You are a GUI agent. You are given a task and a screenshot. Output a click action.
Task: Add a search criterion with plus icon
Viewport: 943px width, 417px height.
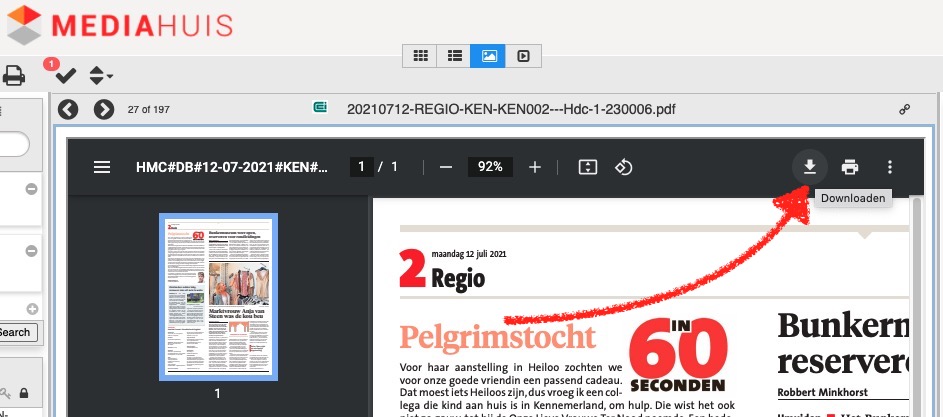[31, 309]
